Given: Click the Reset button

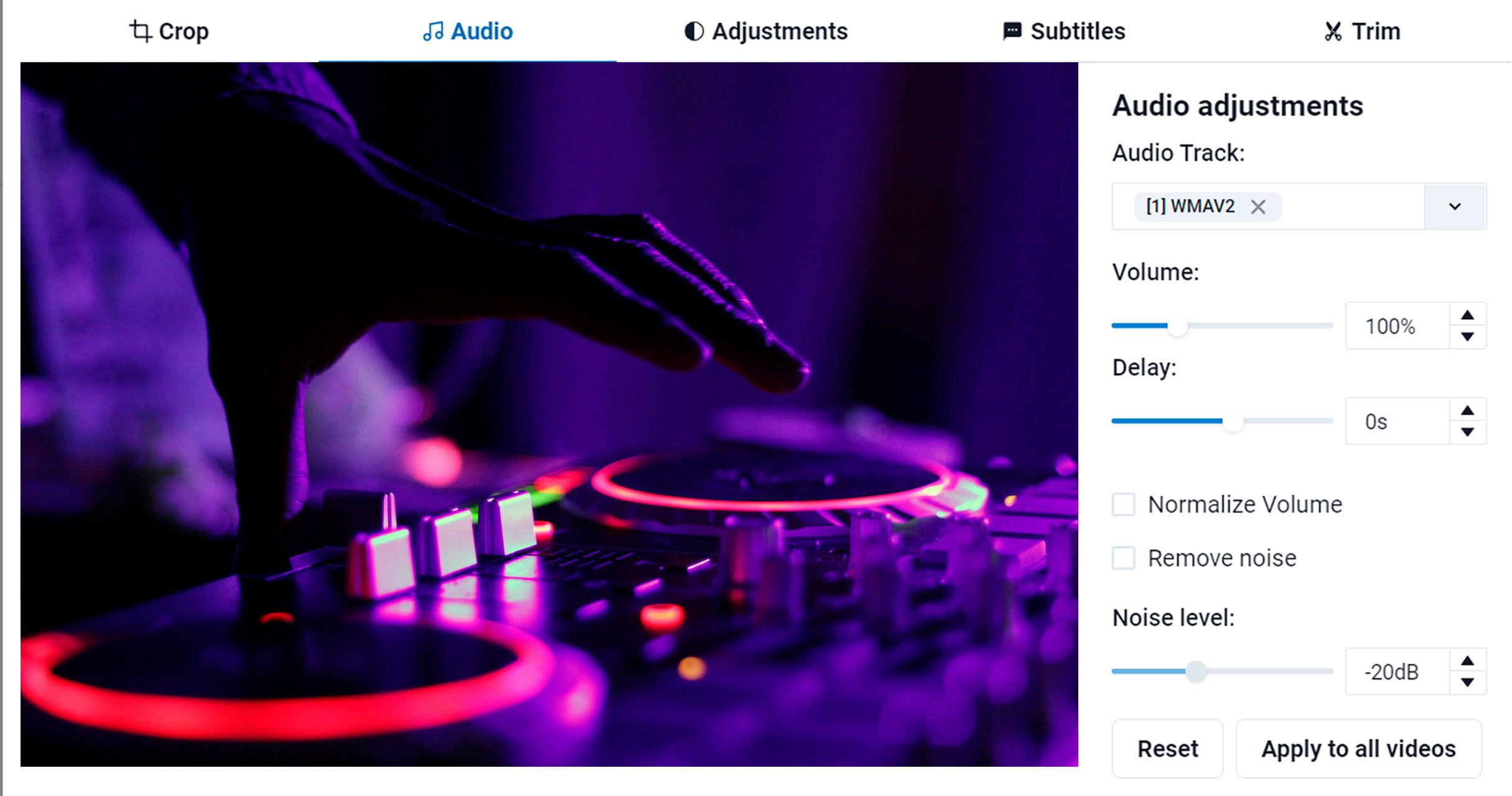Looking at the screenshot, I should 1166,747.
